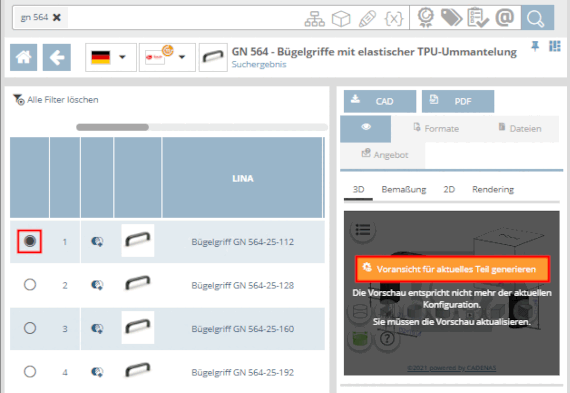Switch to the Dateien tab
Image resolution: width=570 pixels, height=393 pixels.
pos(520,128)
